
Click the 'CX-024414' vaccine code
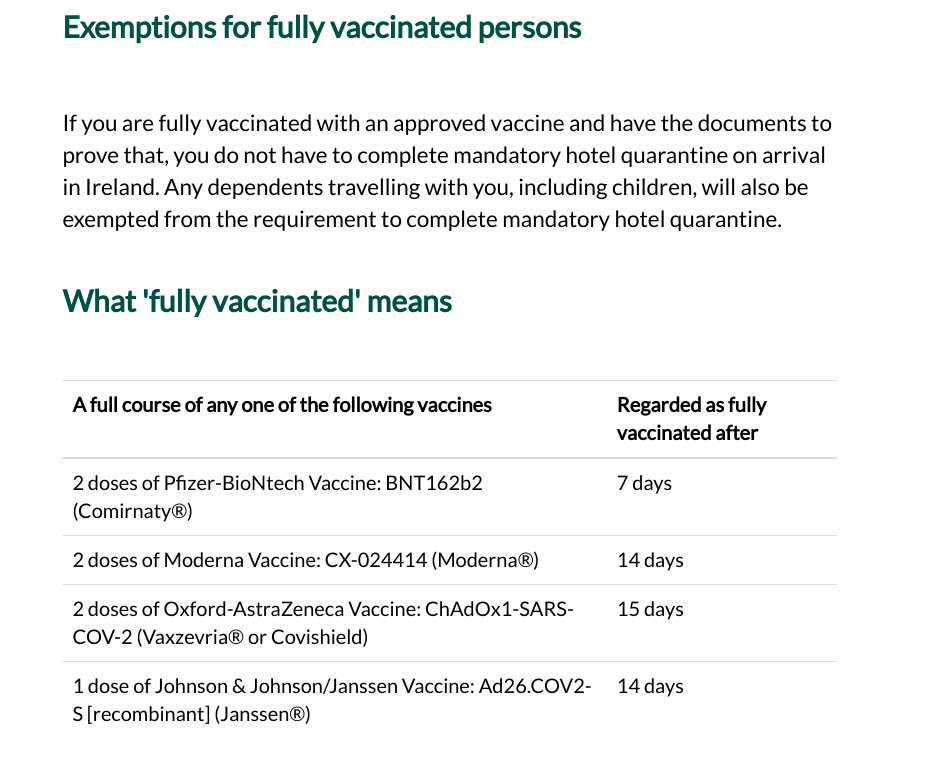click(376, 560)
